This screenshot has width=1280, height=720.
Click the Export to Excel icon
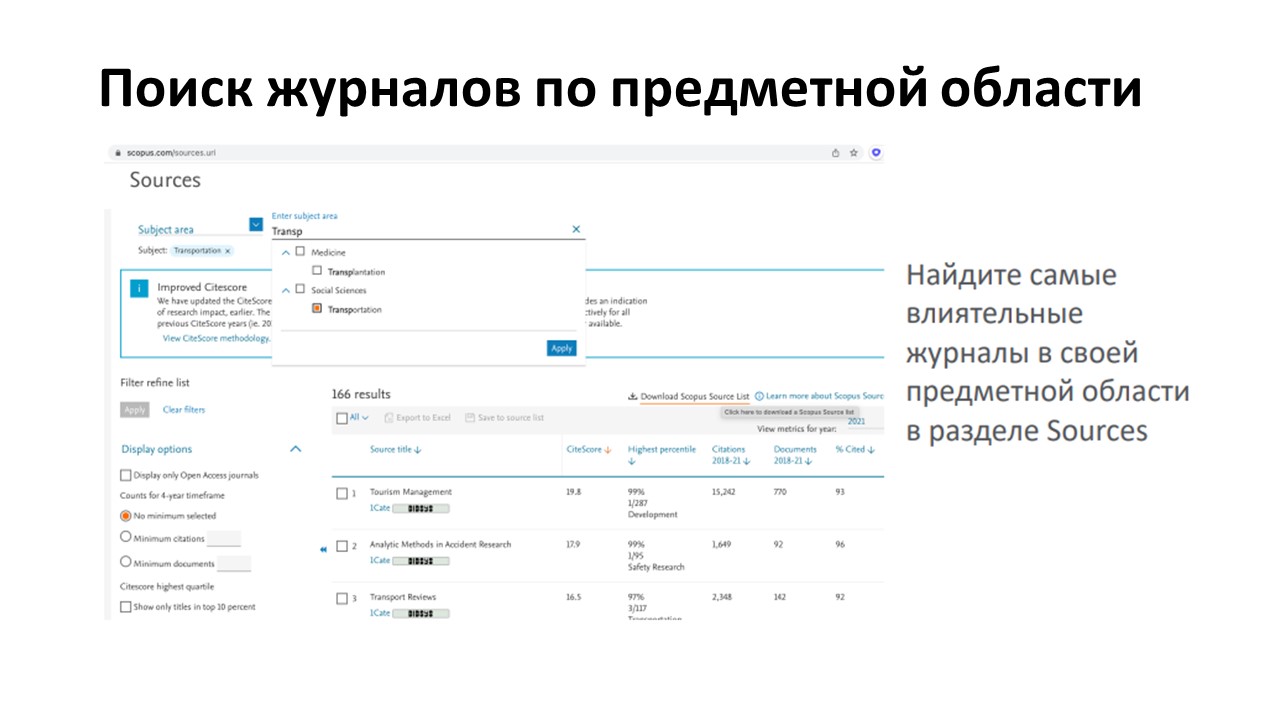pyautogui.click(x=388, y=418)
